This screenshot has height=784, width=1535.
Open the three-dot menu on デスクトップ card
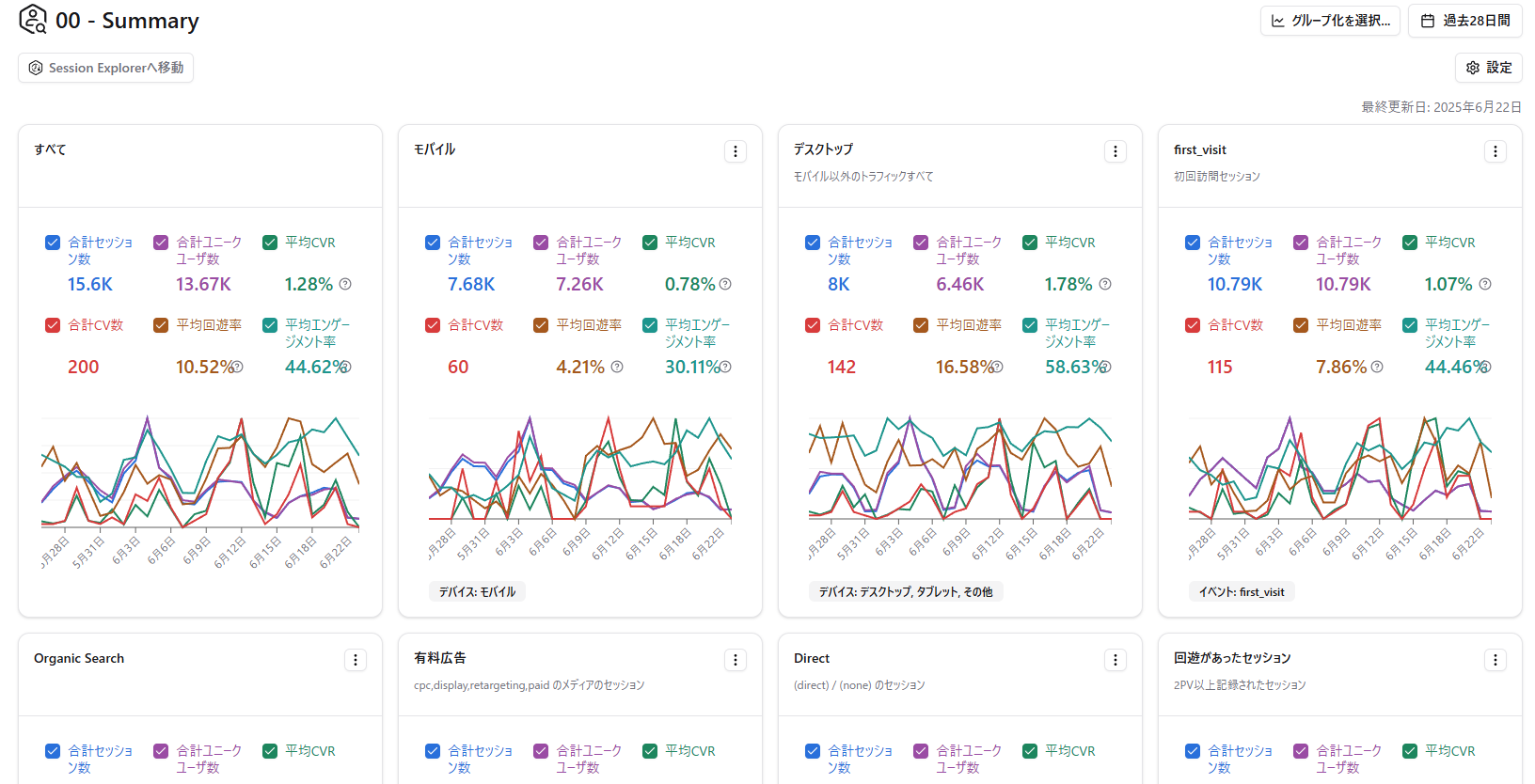tap(1116, 151)
